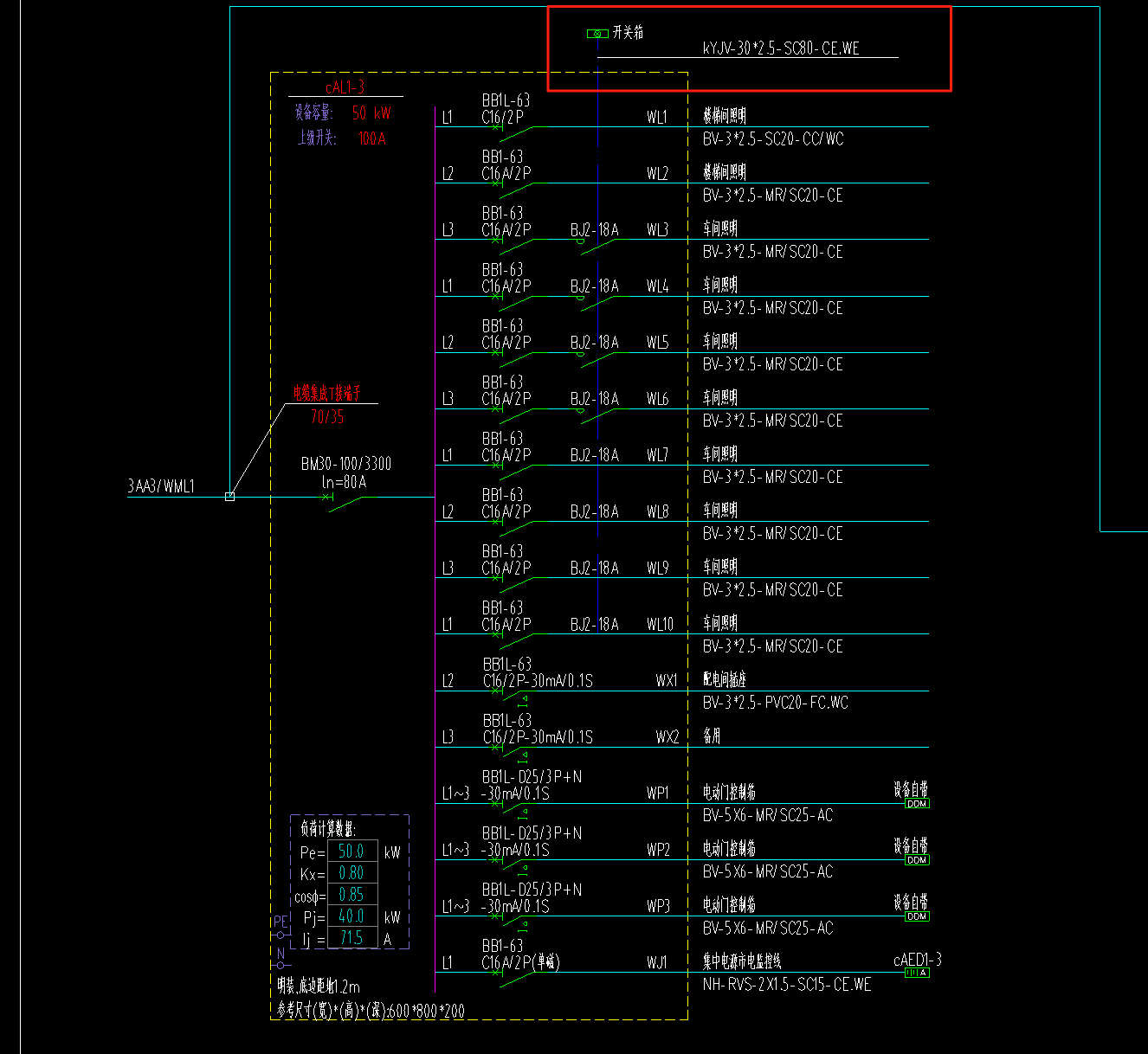Select the 明装,底边距地1.2m installation note
The width and height of the screenshot is (1148, 1054).
(319, 987)
